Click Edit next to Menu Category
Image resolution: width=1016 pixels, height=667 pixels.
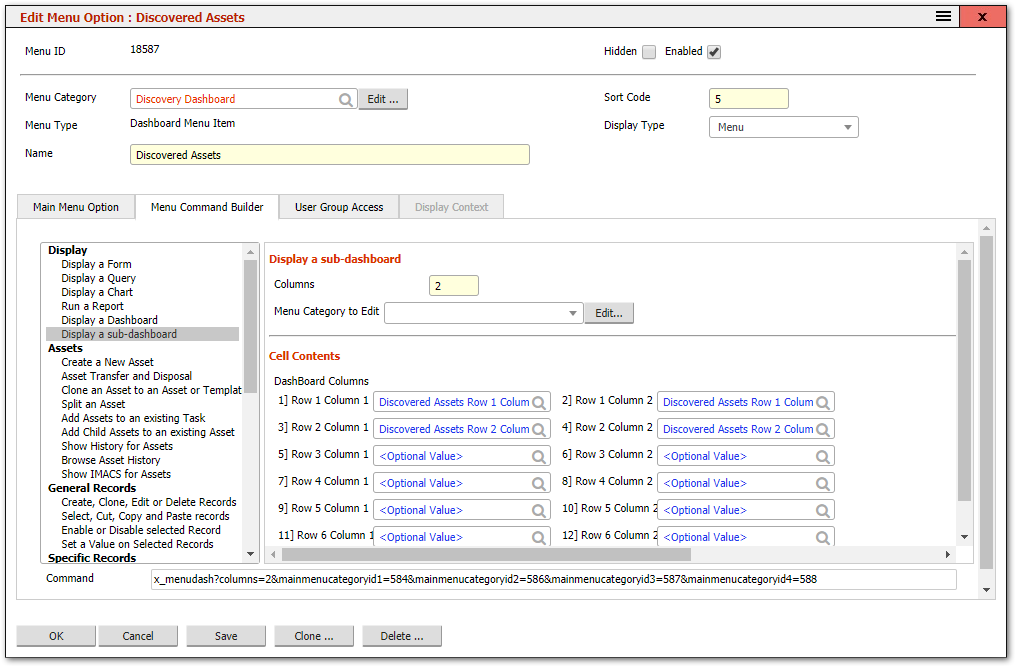click(384, 99)
